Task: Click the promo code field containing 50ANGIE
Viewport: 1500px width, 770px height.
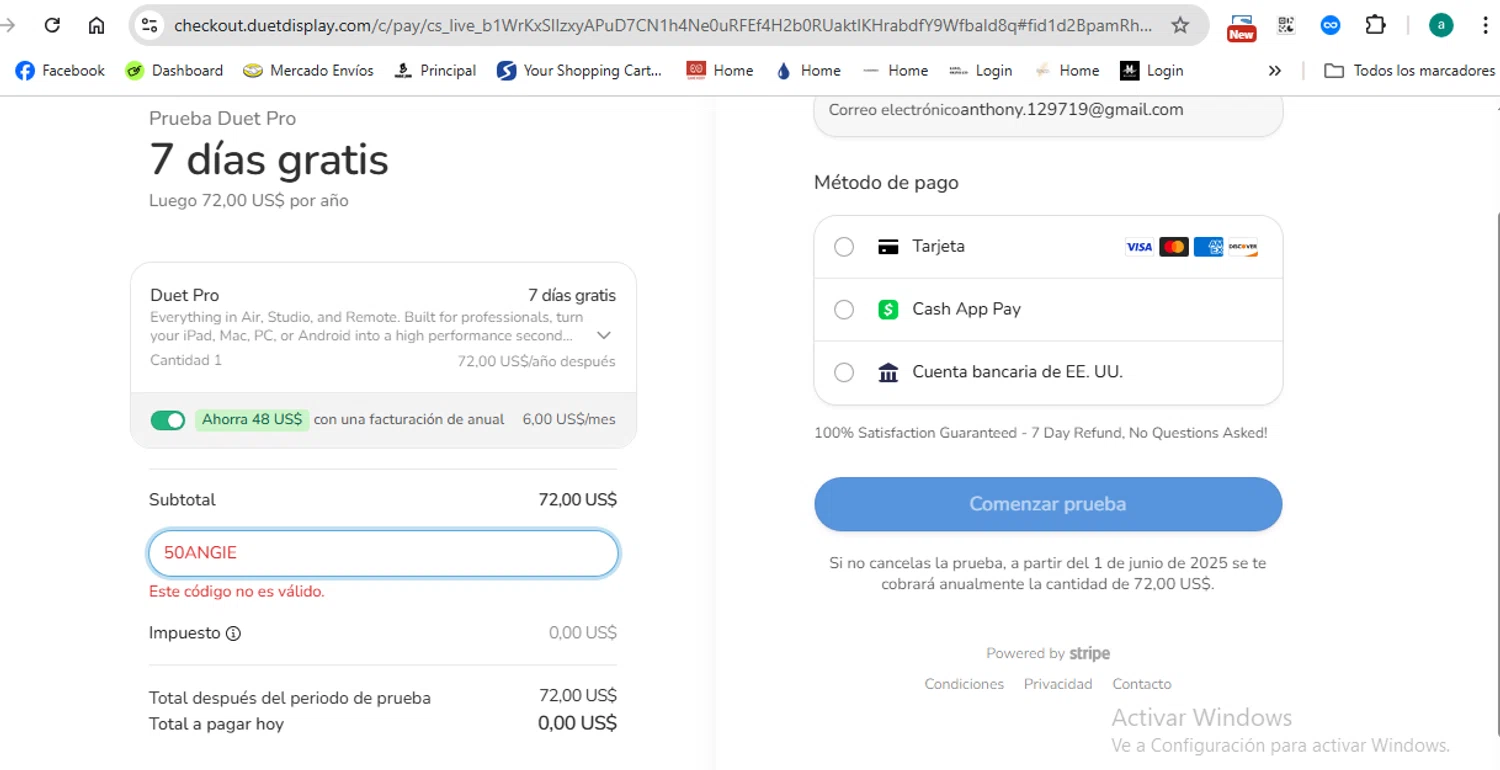Action: pyautogui.click(x=383, y=553)
